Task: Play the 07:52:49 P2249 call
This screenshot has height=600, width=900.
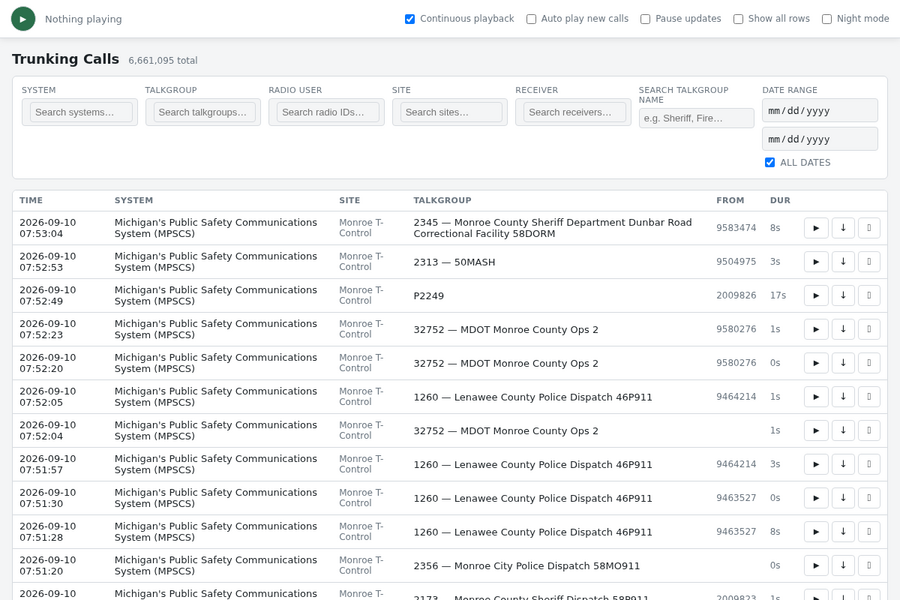Action: pyautogui.click(x=816, y=296)
